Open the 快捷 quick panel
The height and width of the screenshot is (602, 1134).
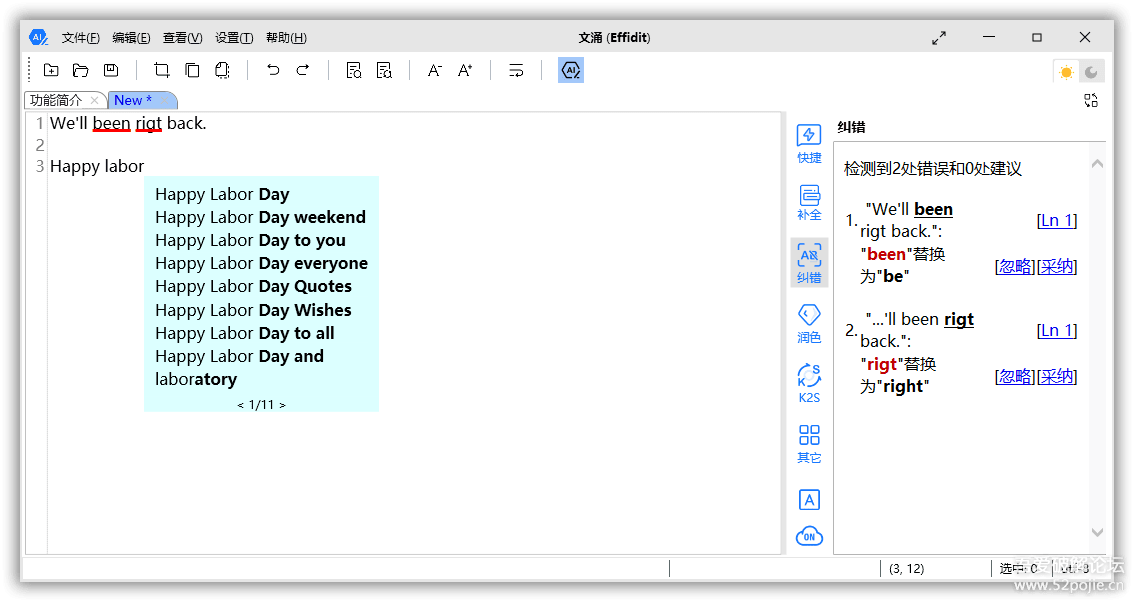[x=809, y=144]
